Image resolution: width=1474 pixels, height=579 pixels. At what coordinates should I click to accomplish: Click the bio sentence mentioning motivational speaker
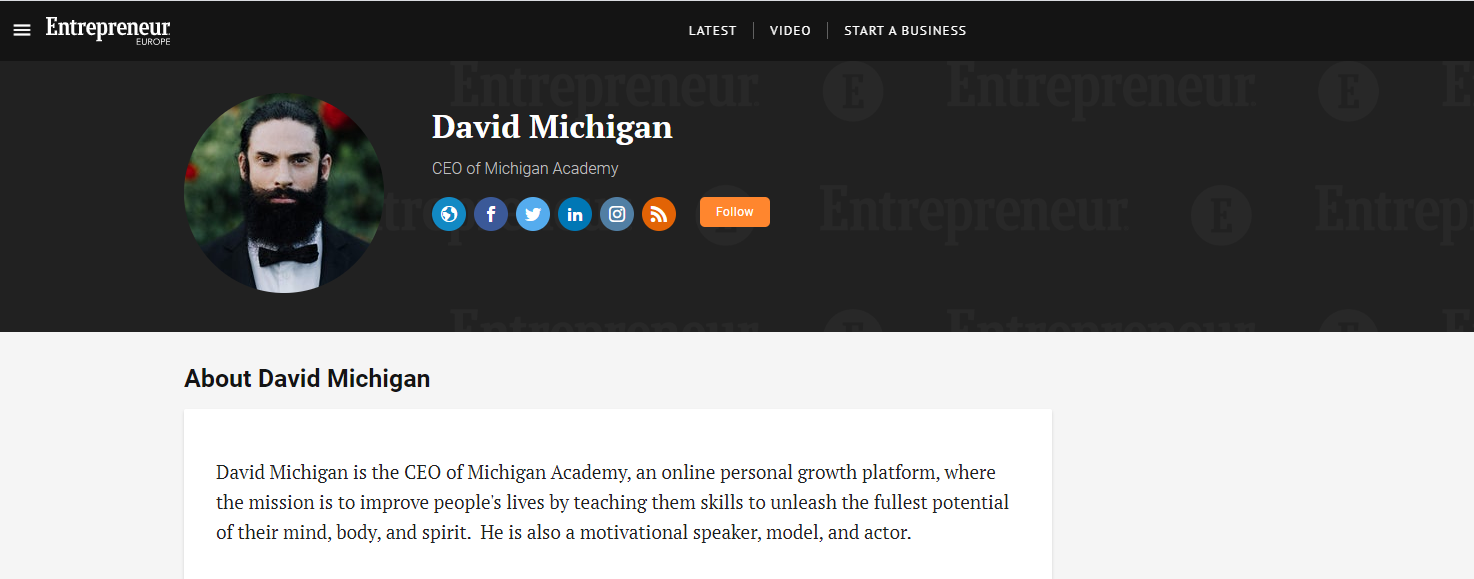pyautogui.click(x=696, y=532)
